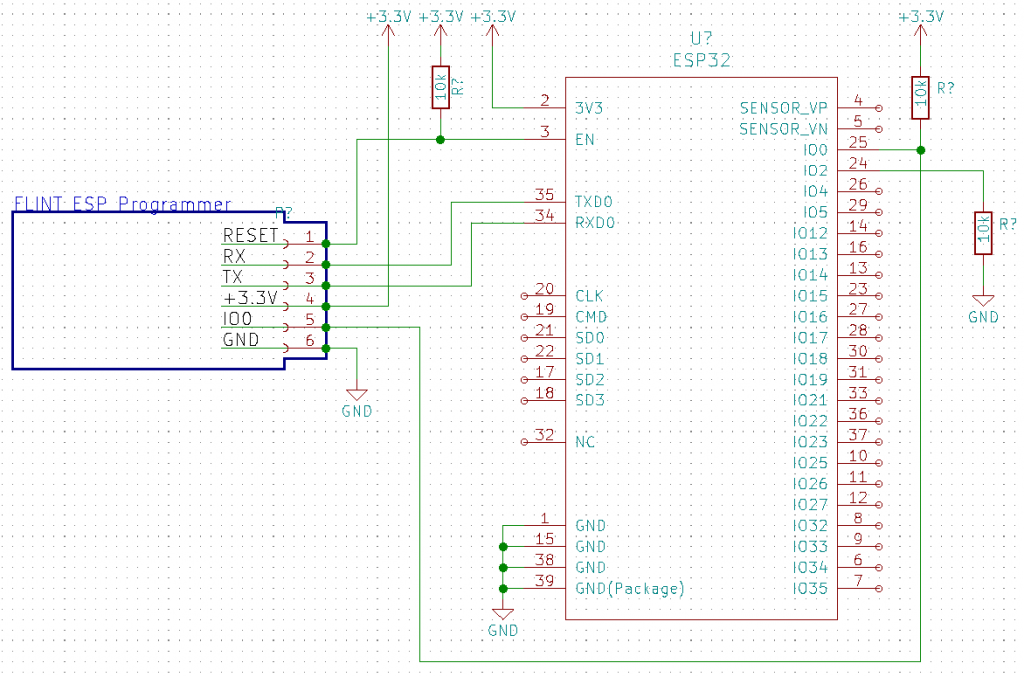Select the SENSOR_VP pin label
Viewport: 1024px width, 677px height.
(784, 108)
